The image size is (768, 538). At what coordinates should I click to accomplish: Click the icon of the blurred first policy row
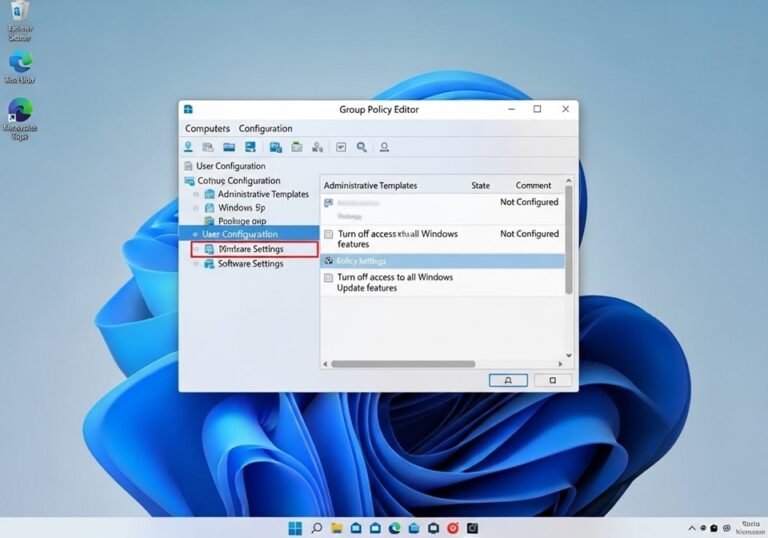pos(329,202)
